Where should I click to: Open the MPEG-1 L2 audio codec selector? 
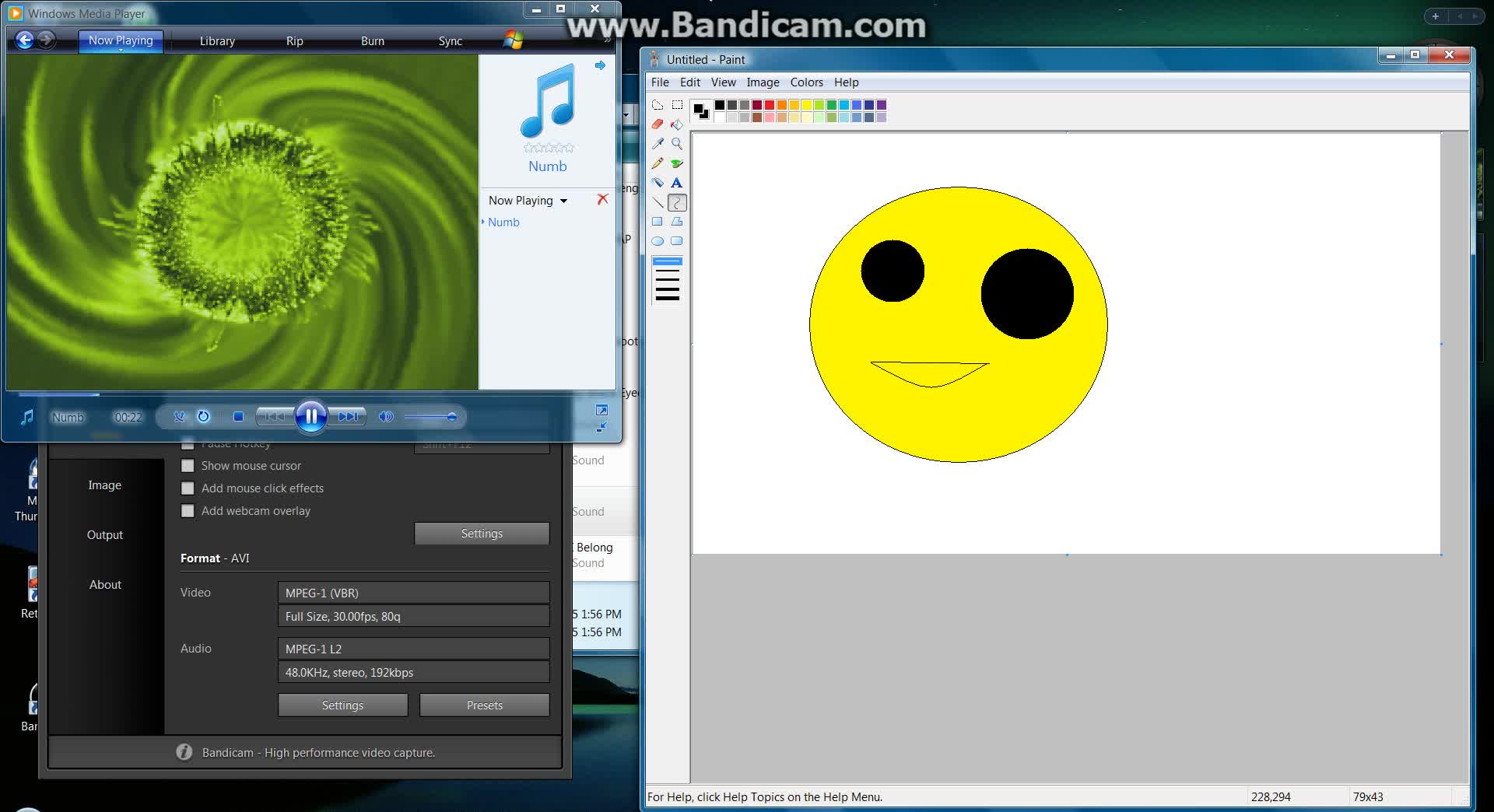(x=413, y=648)
